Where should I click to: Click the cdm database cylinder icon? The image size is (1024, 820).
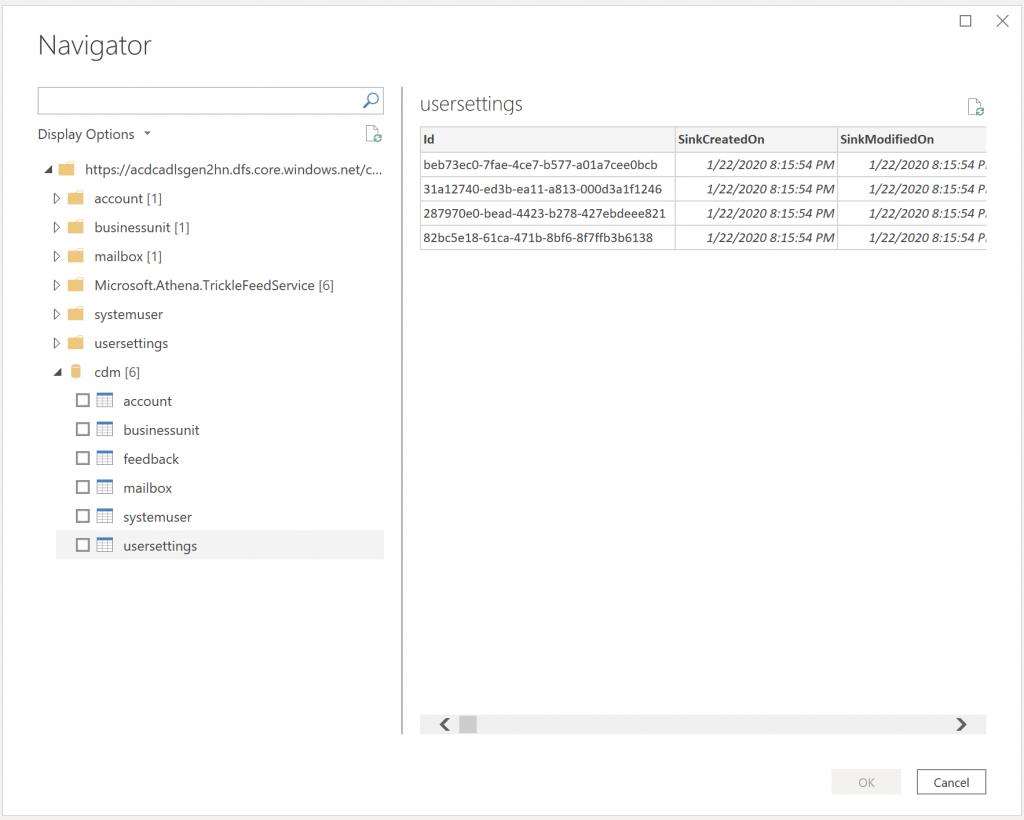76,371
